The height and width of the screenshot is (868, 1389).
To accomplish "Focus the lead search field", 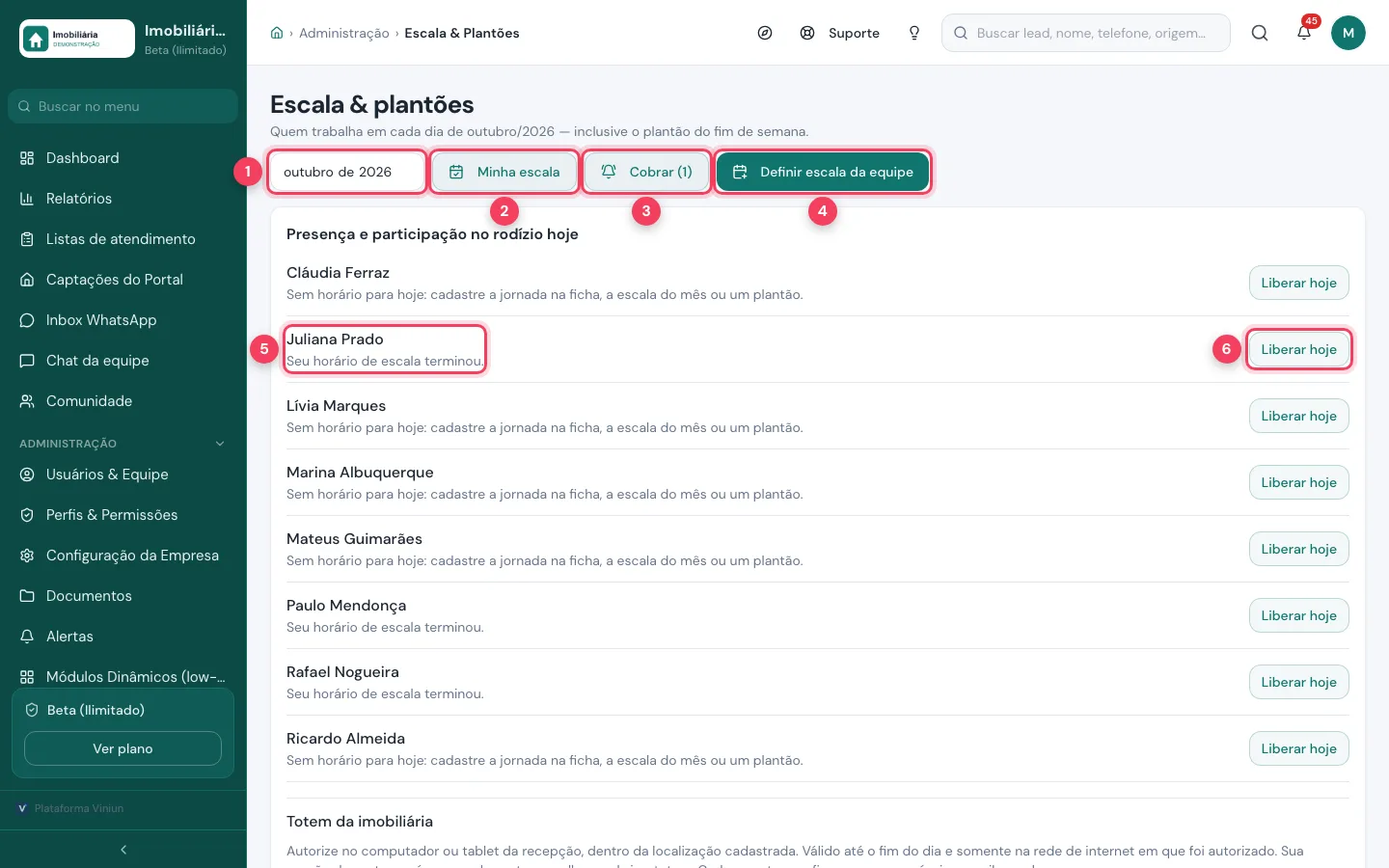I will coord(1086,33).
